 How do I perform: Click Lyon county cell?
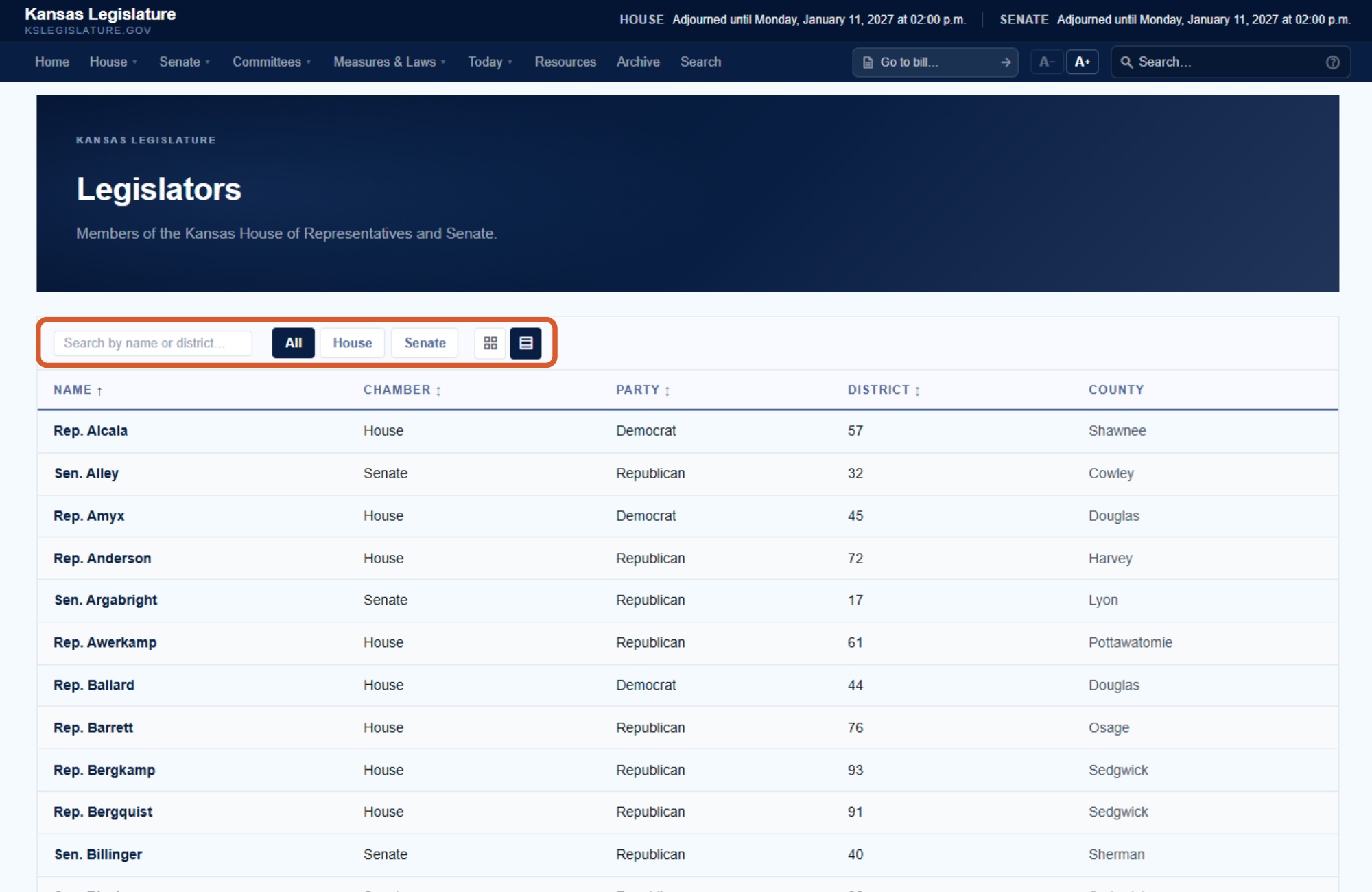1103,600
